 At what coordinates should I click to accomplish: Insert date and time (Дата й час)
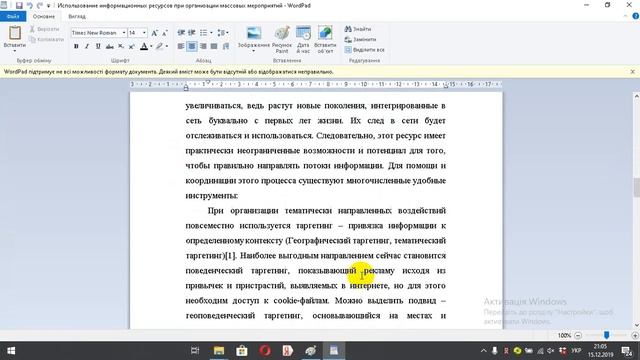click(303, 39)
